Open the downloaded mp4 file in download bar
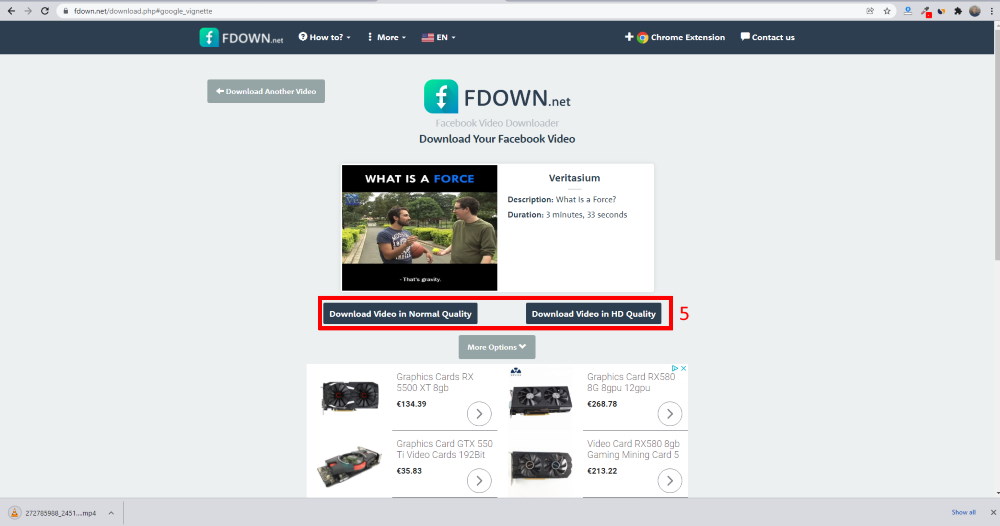The height and width of the screenshot is (526, 1000). click(61, 513)
